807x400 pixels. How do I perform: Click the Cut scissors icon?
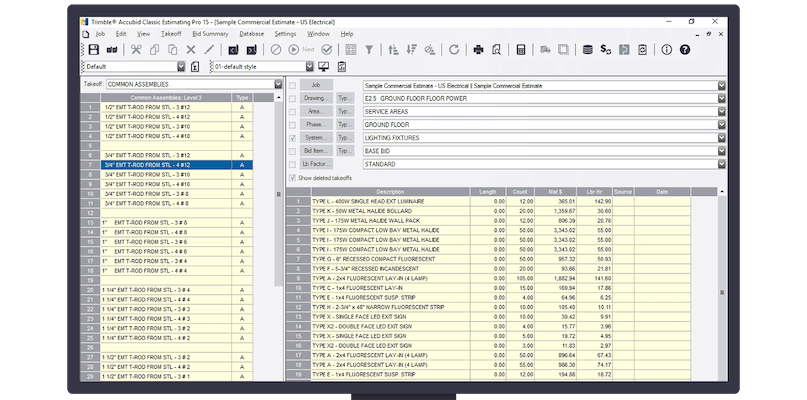pyautogui.click(x=136, y=49)
